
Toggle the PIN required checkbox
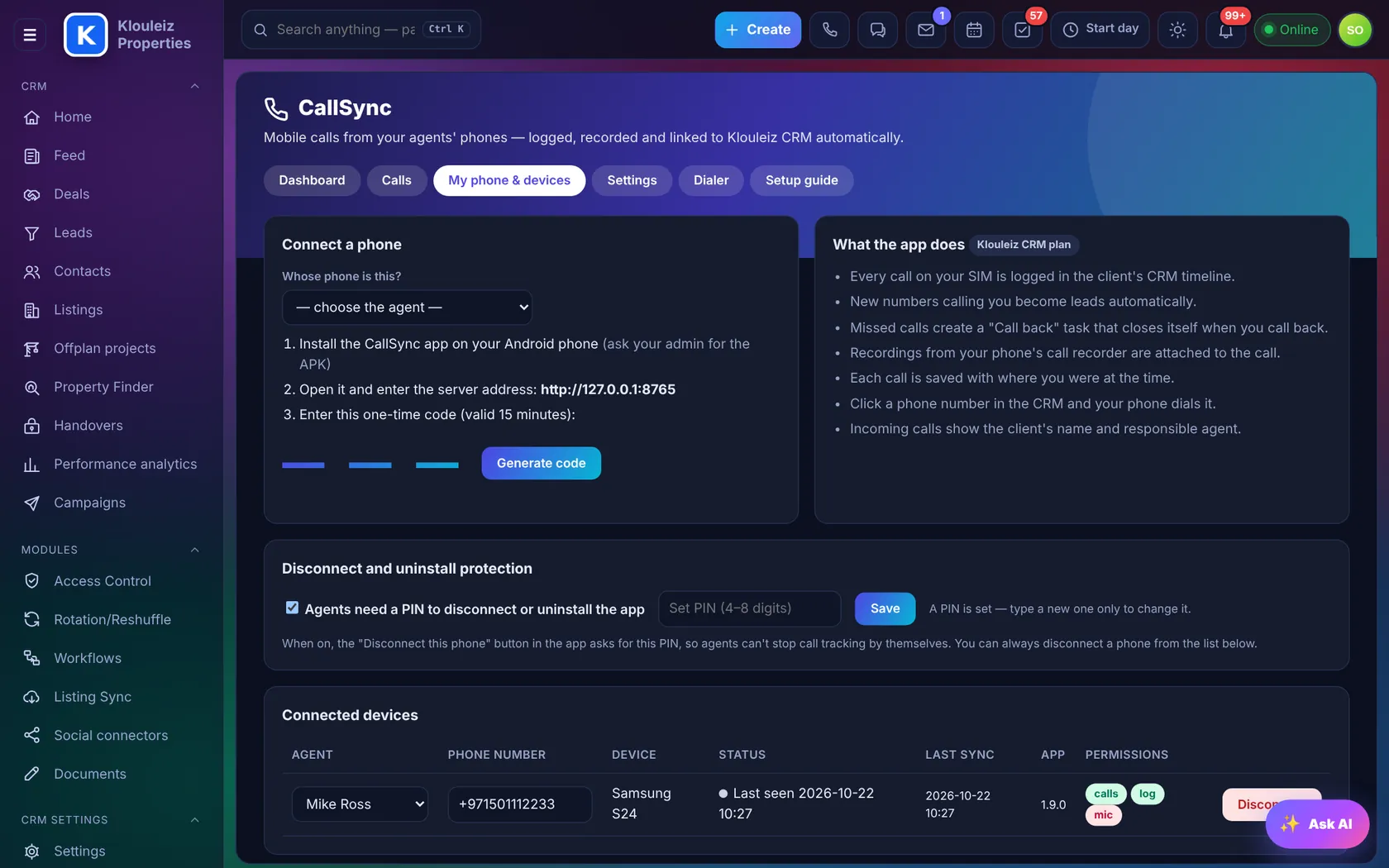(x=292, y=608)
